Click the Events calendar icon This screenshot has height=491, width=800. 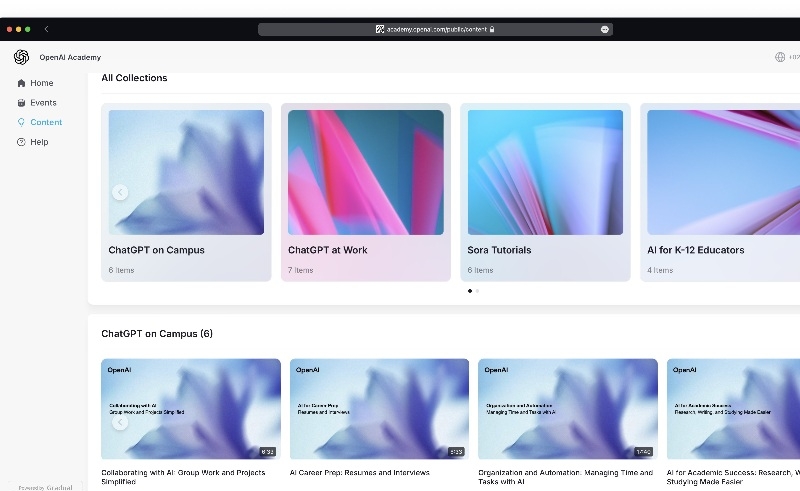coord(22,103)
